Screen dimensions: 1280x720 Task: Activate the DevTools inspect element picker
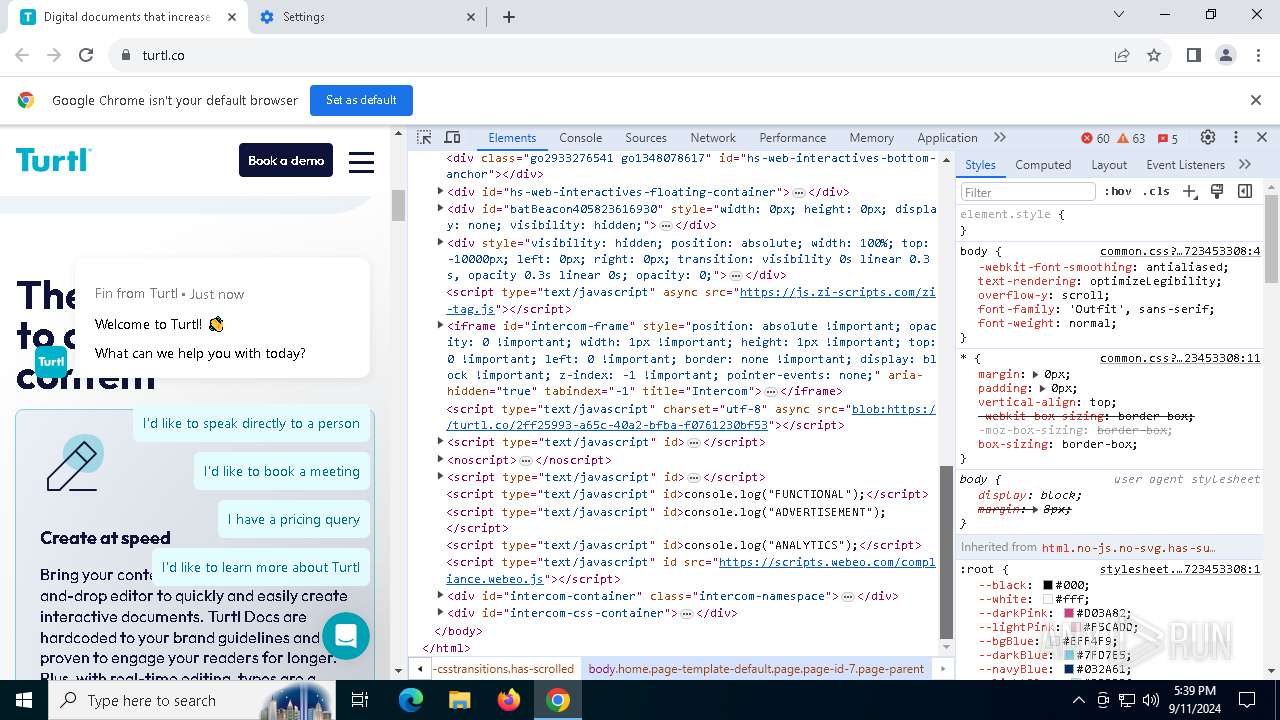pyautogui.click(x=425, y=138)
